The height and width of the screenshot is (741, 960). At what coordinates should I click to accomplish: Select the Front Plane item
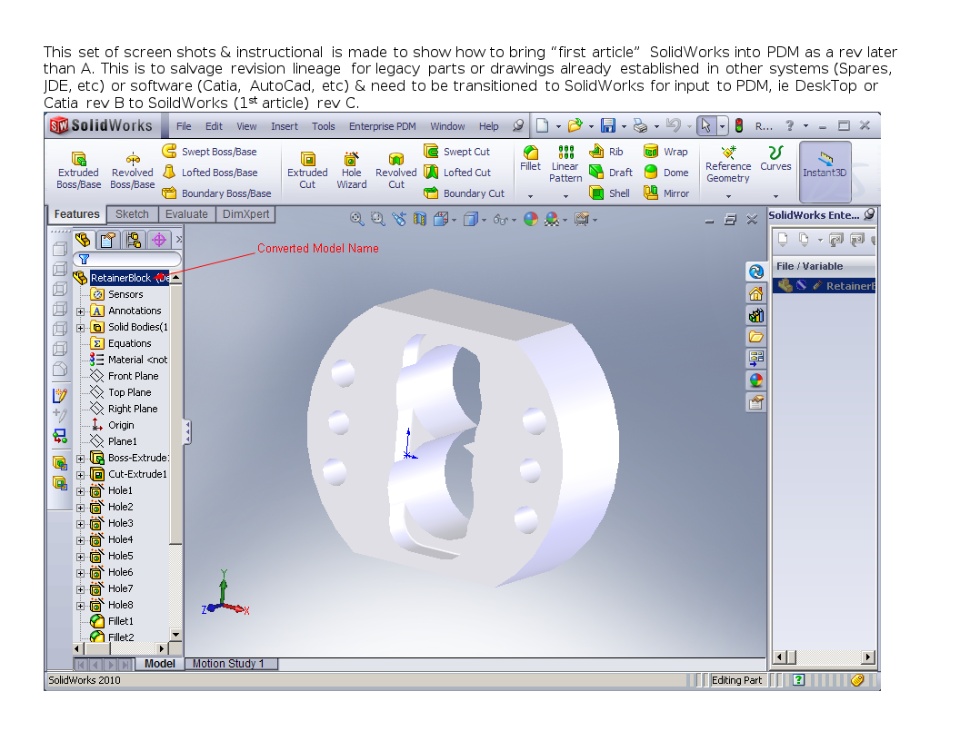pyautogui.click(x=125, y=376)
